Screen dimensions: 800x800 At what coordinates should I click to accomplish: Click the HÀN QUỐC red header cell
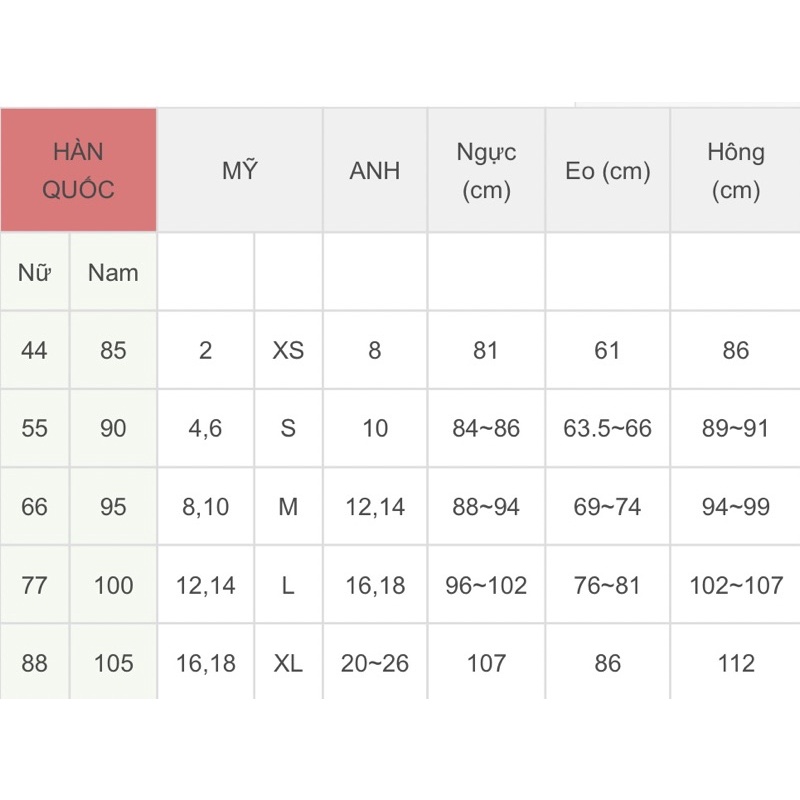point(78,170)
